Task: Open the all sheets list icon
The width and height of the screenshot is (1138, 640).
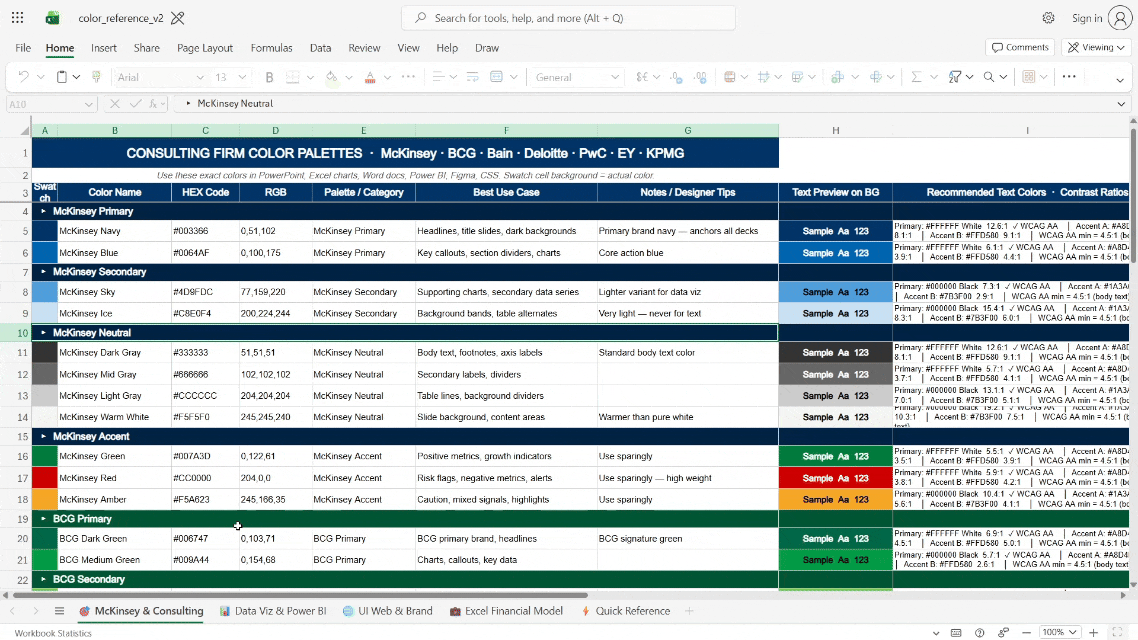Action: [x=60, y=611]
